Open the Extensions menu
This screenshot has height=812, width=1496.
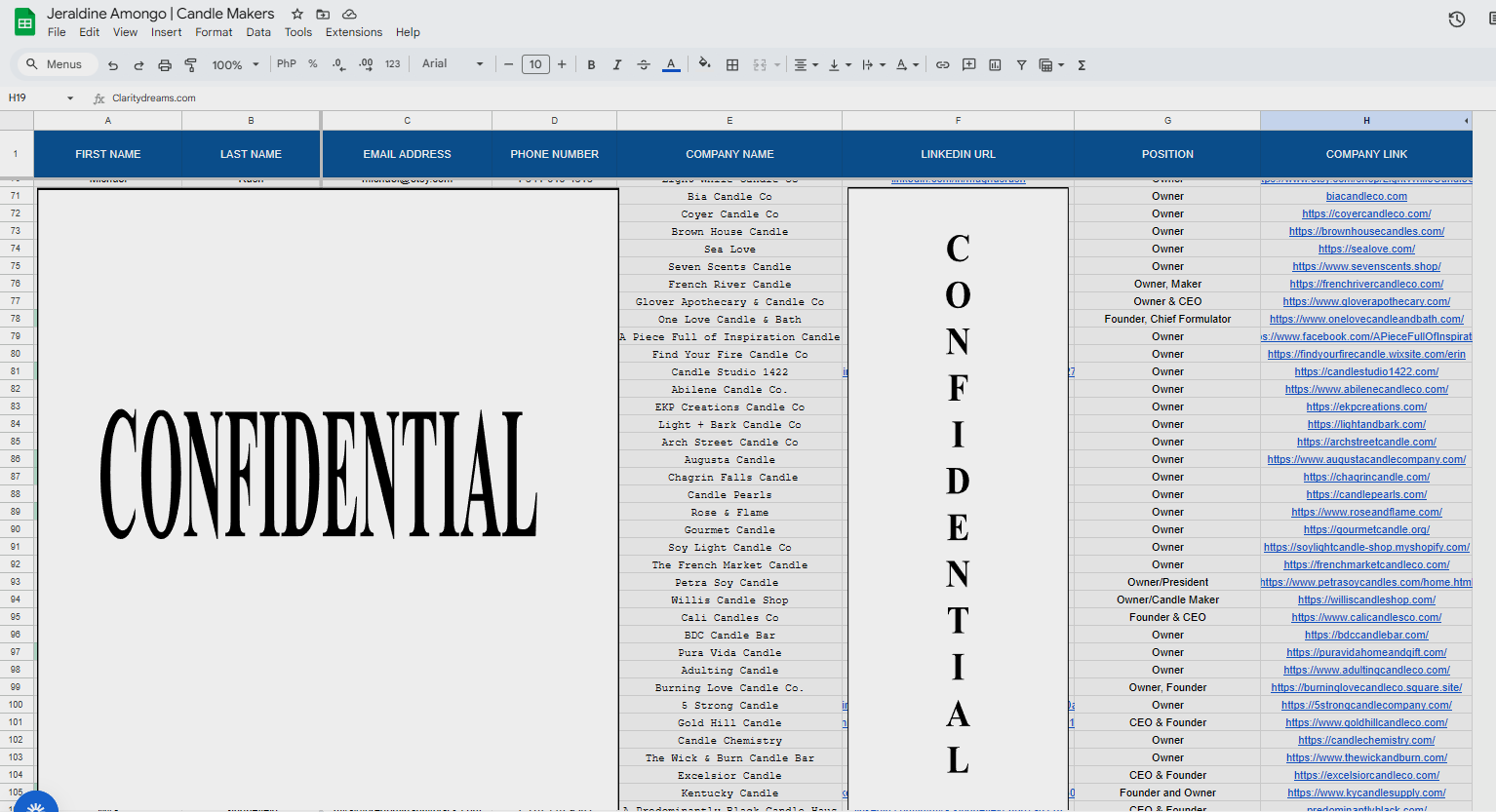(353, 32)
